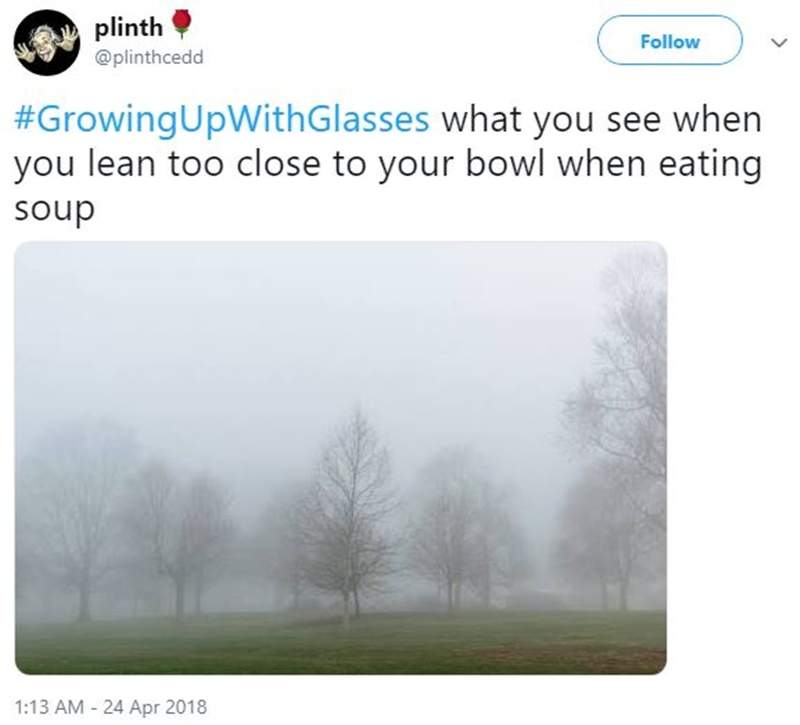Click the word soup in tweet
This screenshot has height=725, width=800.
pyautogui.click(x=55, y=209)
